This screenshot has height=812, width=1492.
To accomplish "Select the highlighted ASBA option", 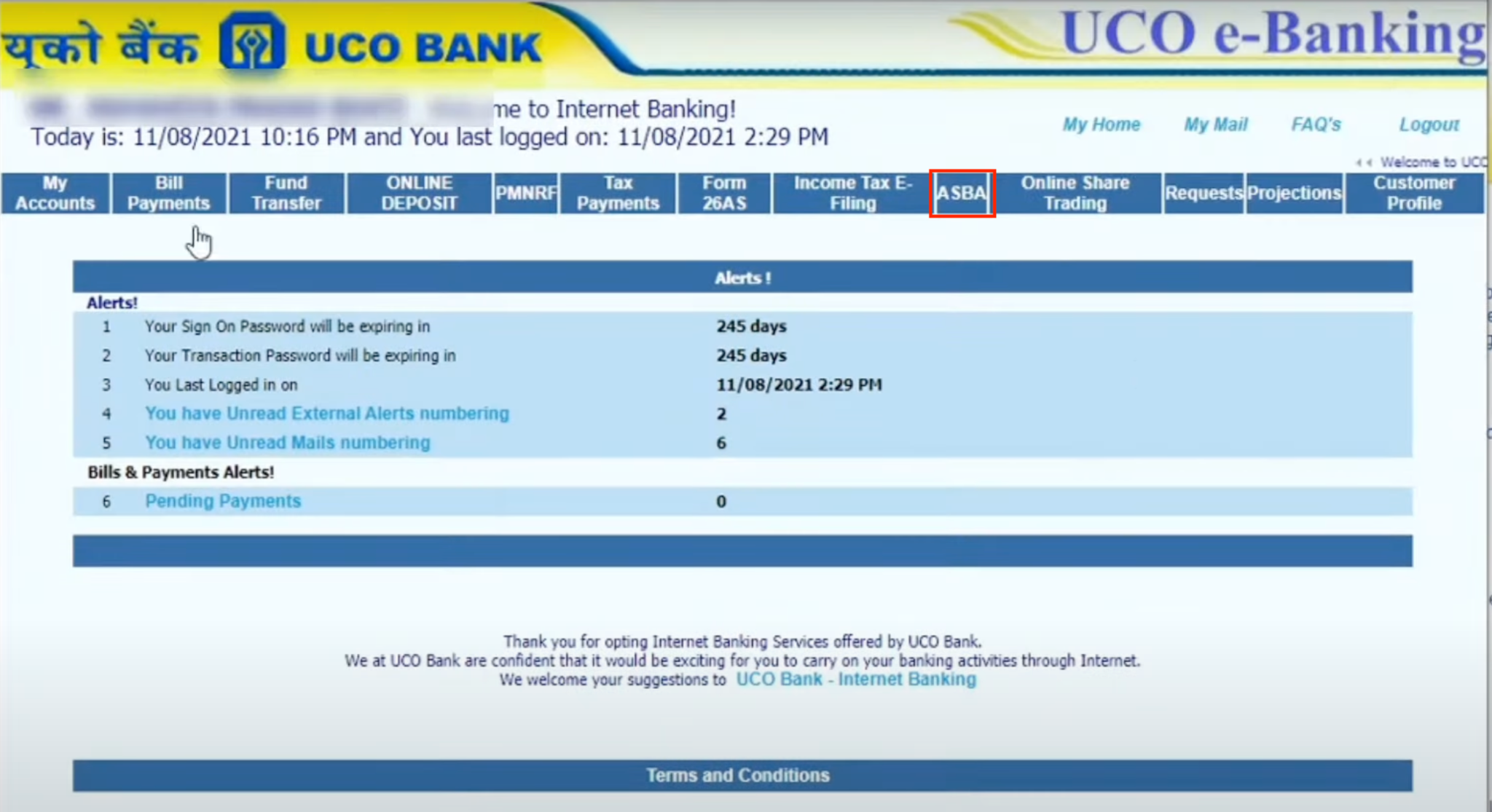I will [x=962, y=194].
